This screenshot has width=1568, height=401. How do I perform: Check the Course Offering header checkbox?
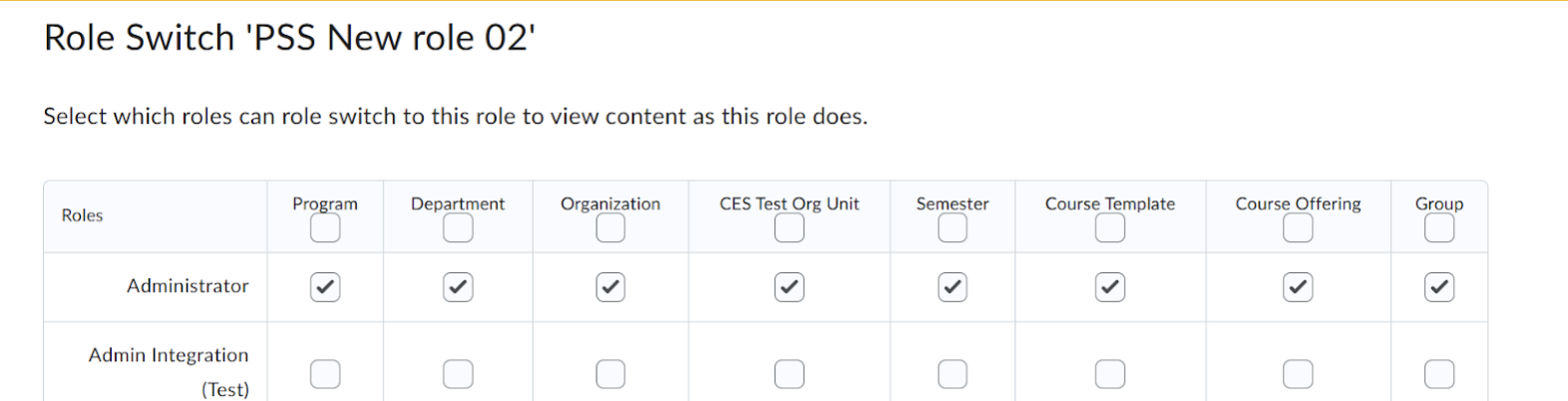tap(1298, 228)
